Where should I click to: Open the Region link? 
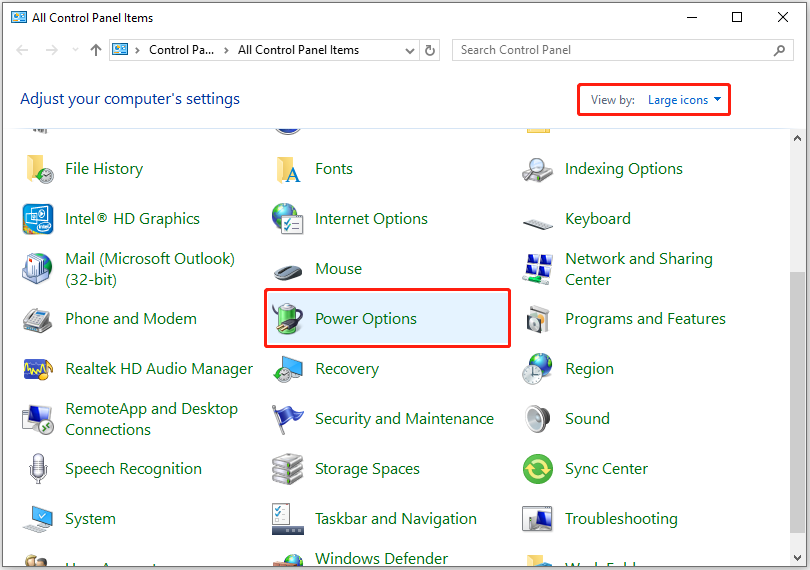(589, 369)
